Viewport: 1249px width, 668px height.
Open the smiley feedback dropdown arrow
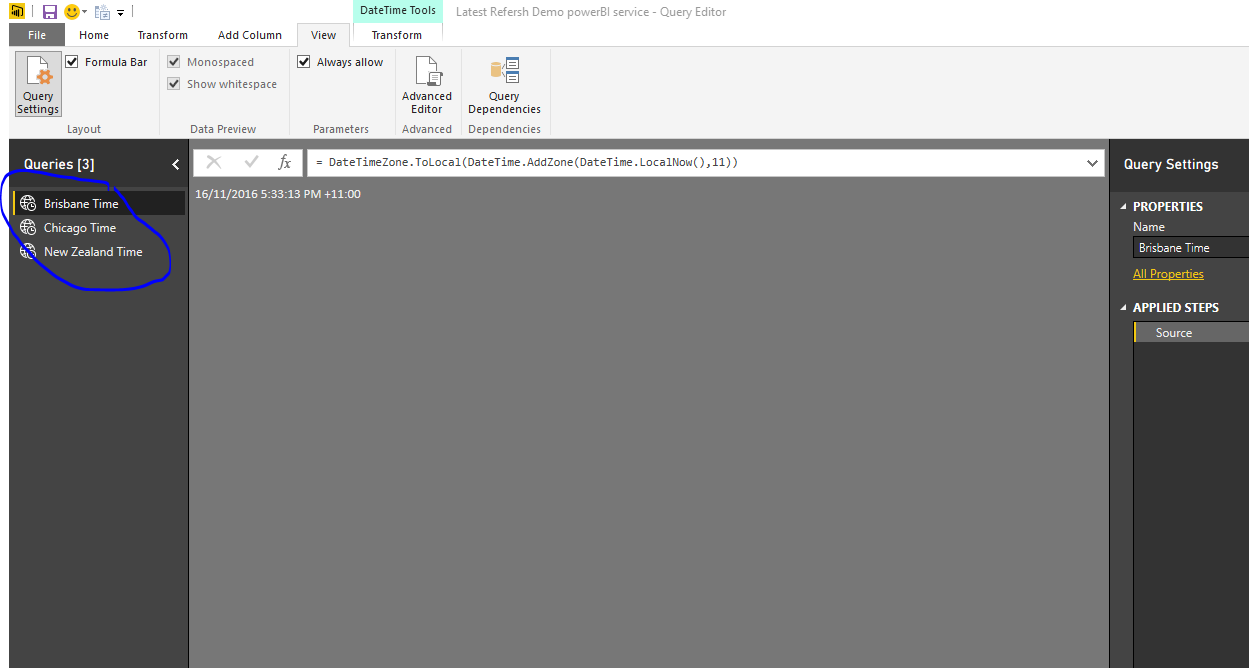tap(85, 13)
